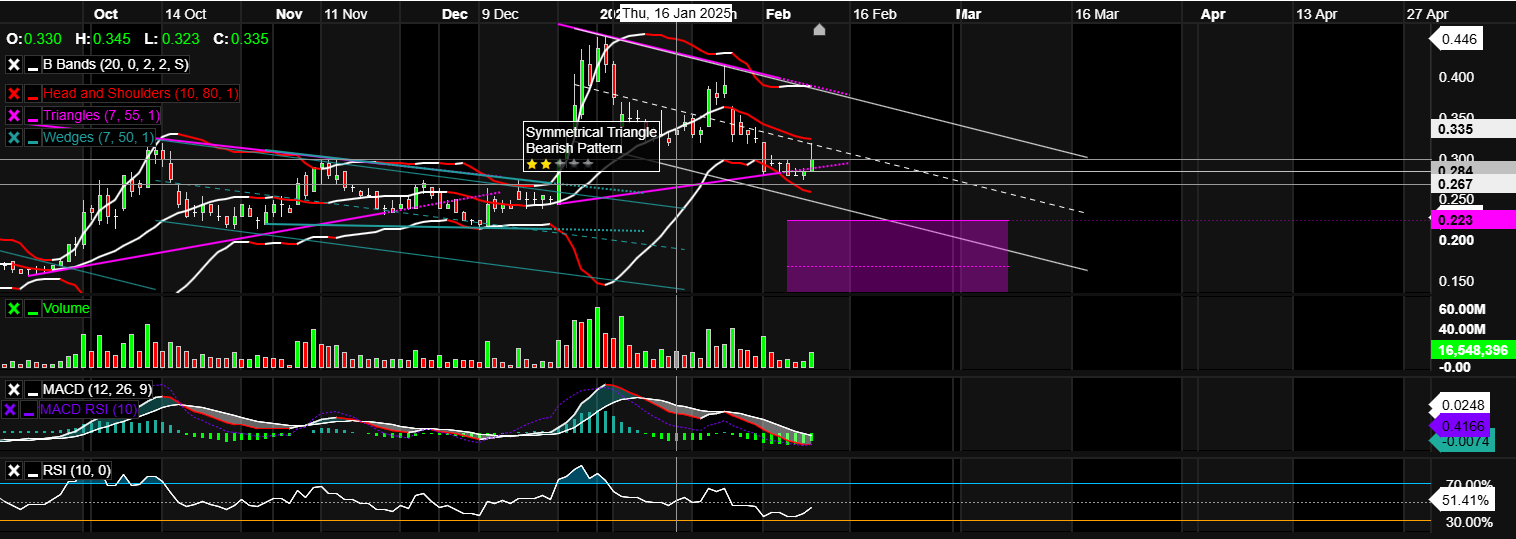Toggle Volume visibility with underscore button
The image size is (1516, 539).
click(33, 309)
